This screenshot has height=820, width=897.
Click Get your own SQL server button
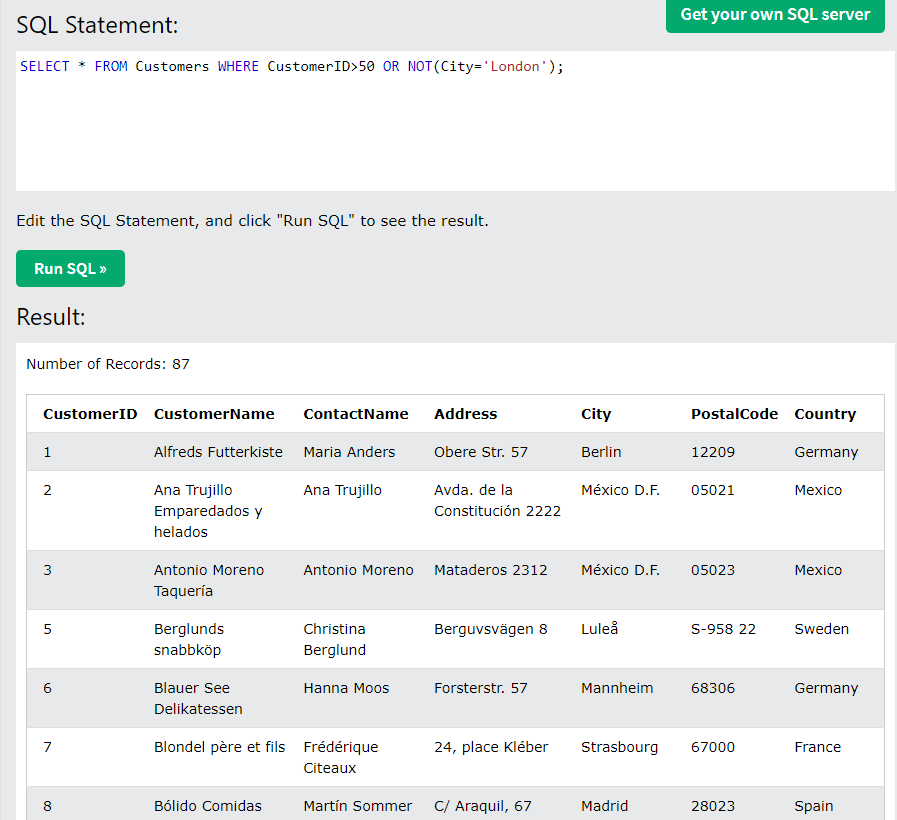pos(775,15)
